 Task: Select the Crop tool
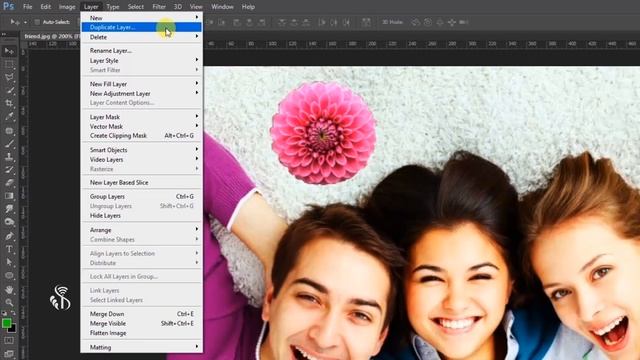[x=9, y=104]
